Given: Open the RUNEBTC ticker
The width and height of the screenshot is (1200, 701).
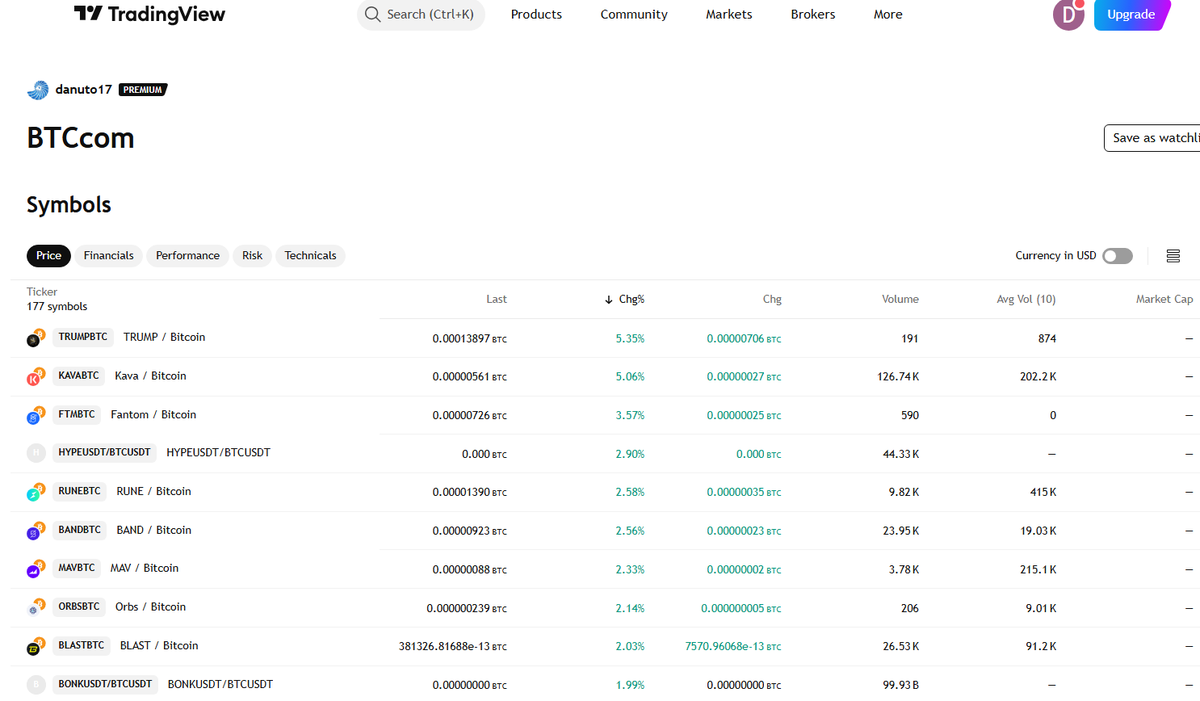Looking at the screenshot, I should 80,492.
